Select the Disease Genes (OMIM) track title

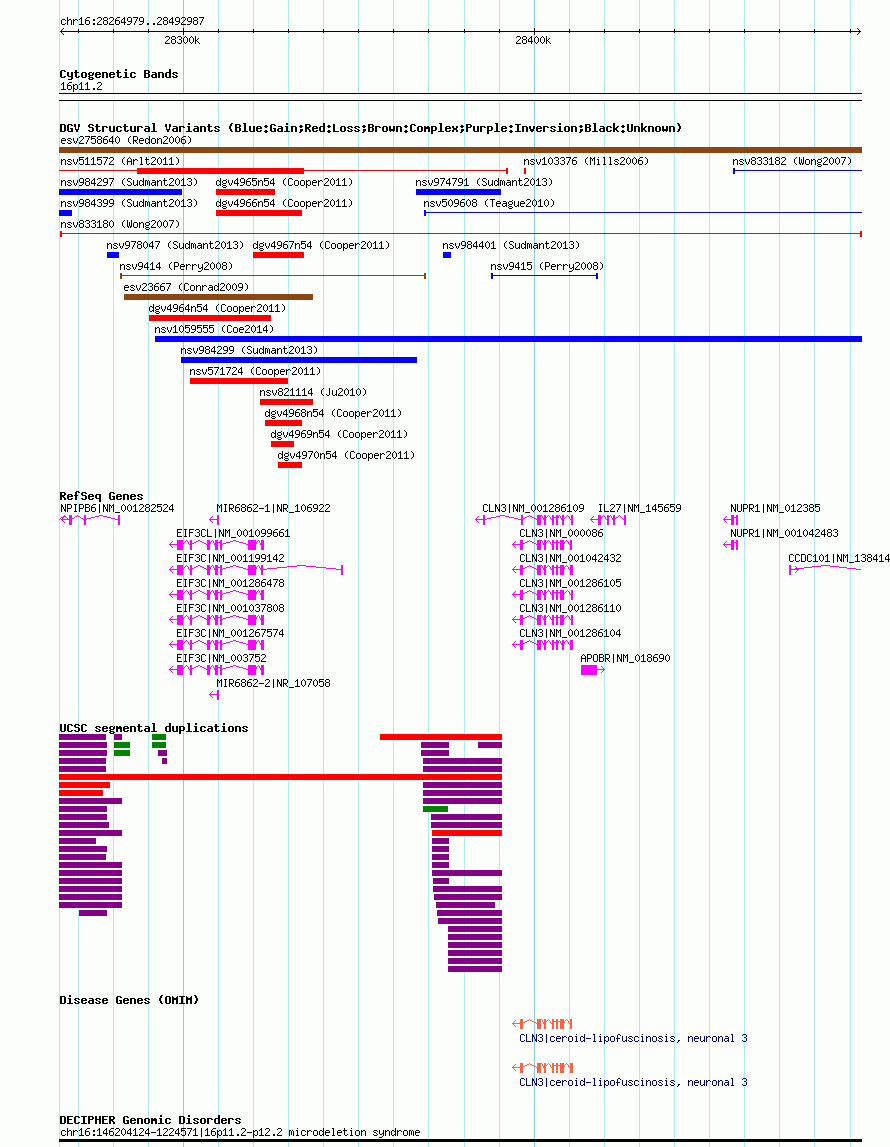129,1000
